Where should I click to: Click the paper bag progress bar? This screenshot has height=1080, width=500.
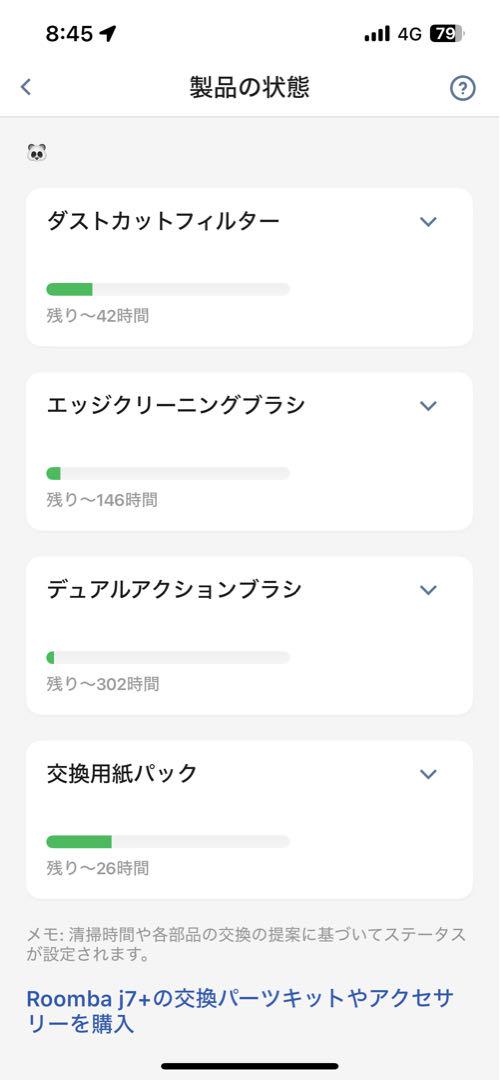[x=168, y=842]
